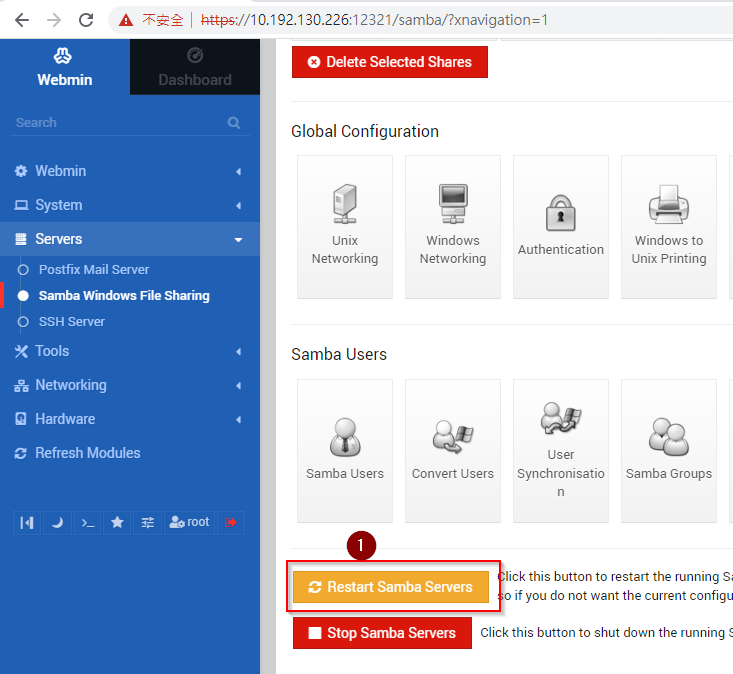The image size is (733, 674).
Task: Click Delete Selected Shares button
Action: (x=390, y=62)
